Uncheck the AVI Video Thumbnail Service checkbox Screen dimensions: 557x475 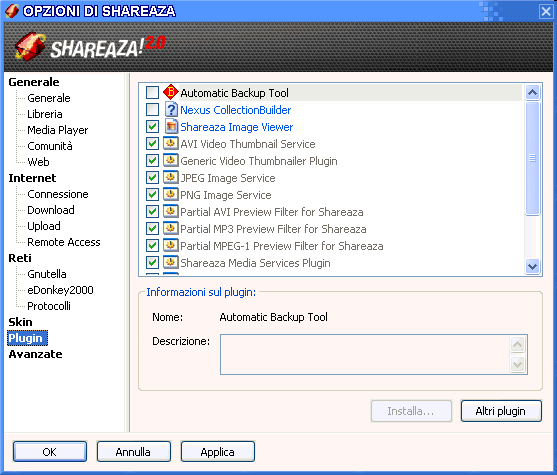pyautogui.click(x=152, y=144)
